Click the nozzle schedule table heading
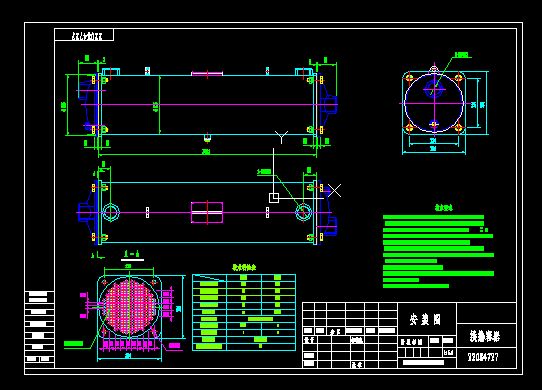Image resolution: width=542 pixels, height=390 pixels. coord(244,267)
